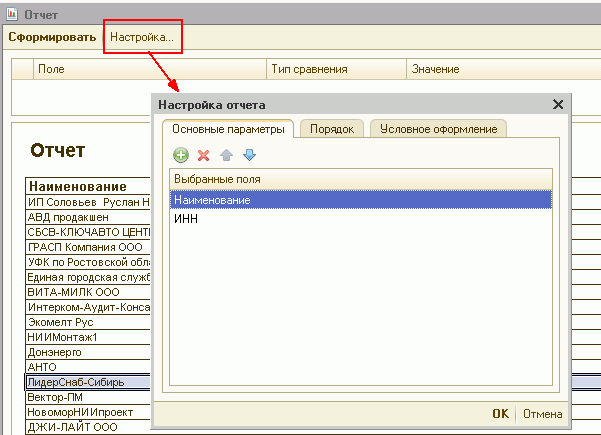
Task: Select the ГРАСП Компания ООО row
Action: coord(88,247)
